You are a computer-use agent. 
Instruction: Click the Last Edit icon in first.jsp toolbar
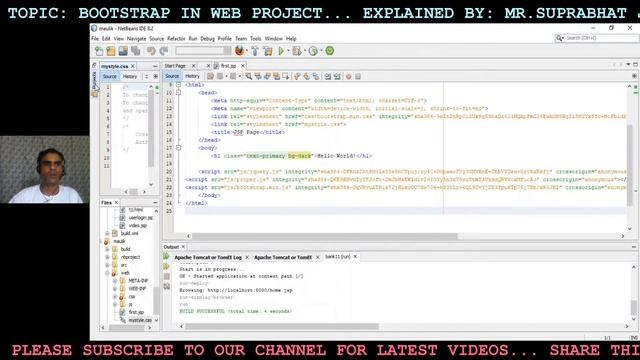click(x=210, y=76)
